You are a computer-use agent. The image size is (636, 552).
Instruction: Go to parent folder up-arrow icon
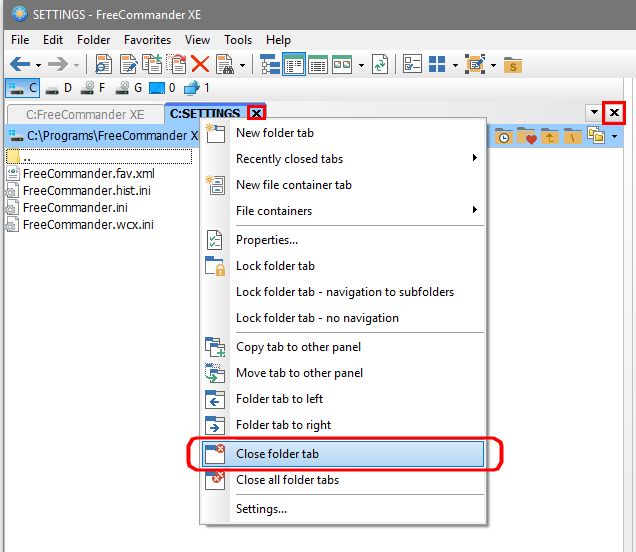coord(550,136)
